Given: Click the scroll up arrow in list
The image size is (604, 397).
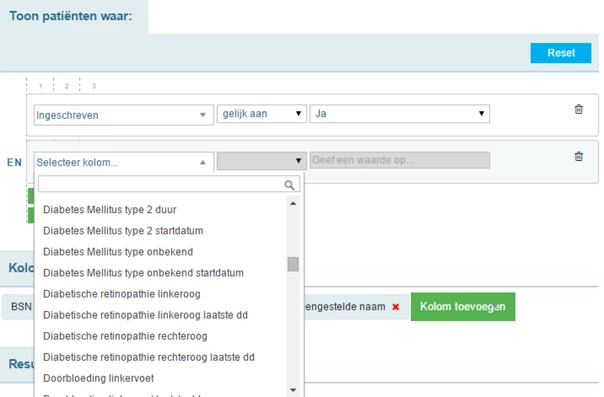Looking at the screenshot, I should pyautogui.click(x=293, y=203).
